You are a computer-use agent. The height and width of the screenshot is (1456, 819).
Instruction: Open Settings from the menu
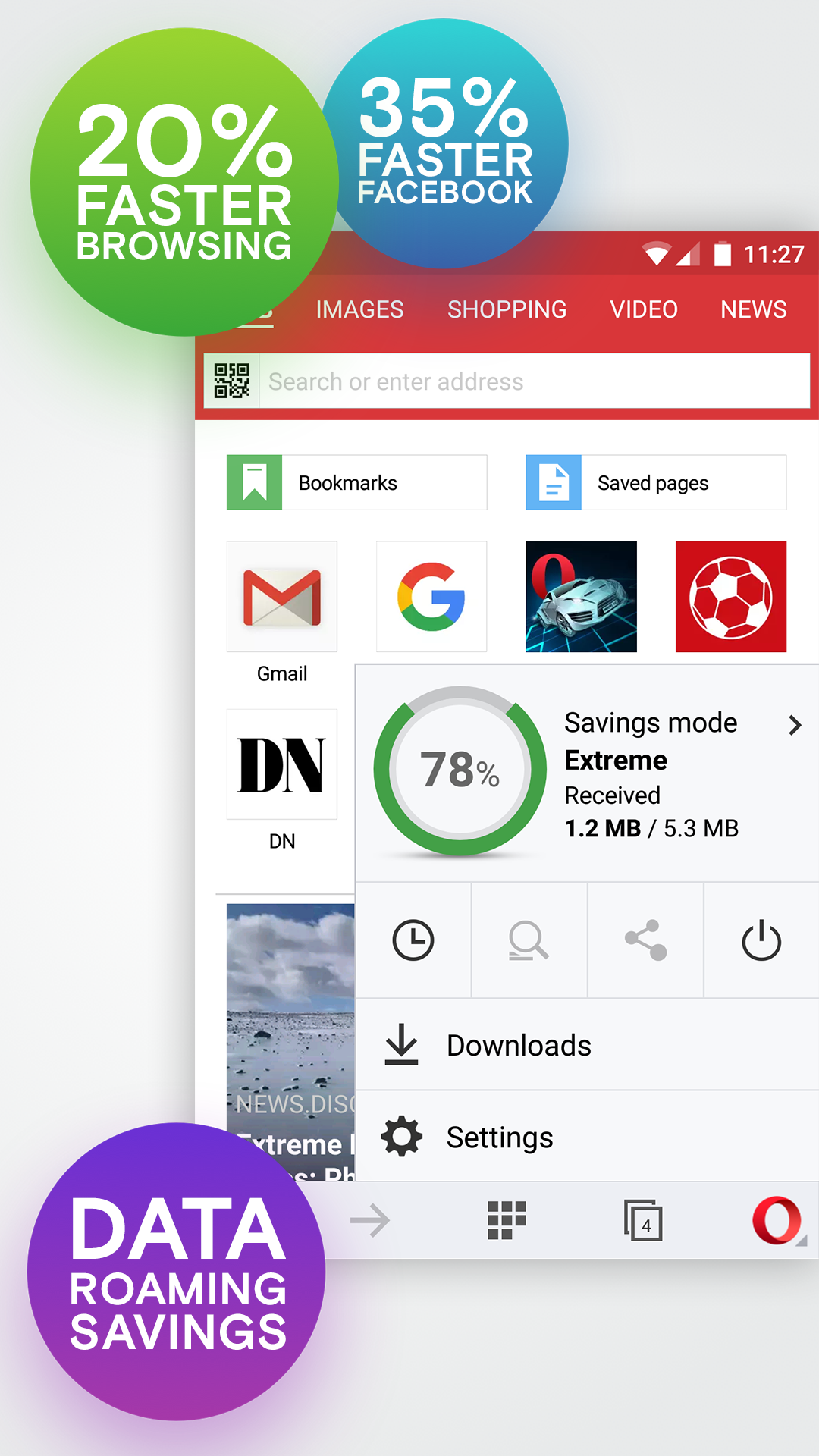point(499,1137)
